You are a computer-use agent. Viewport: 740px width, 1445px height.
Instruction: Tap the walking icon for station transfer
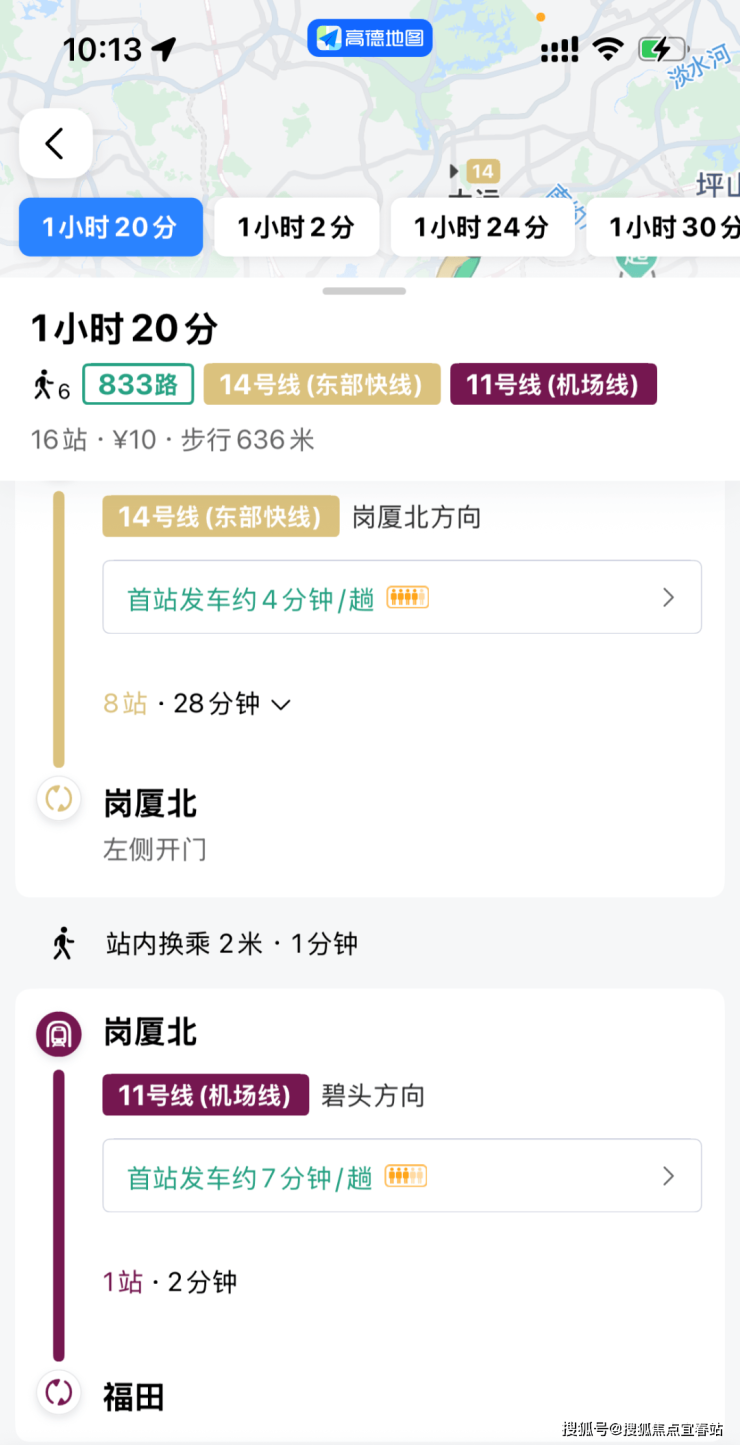(x=64, y=943)
